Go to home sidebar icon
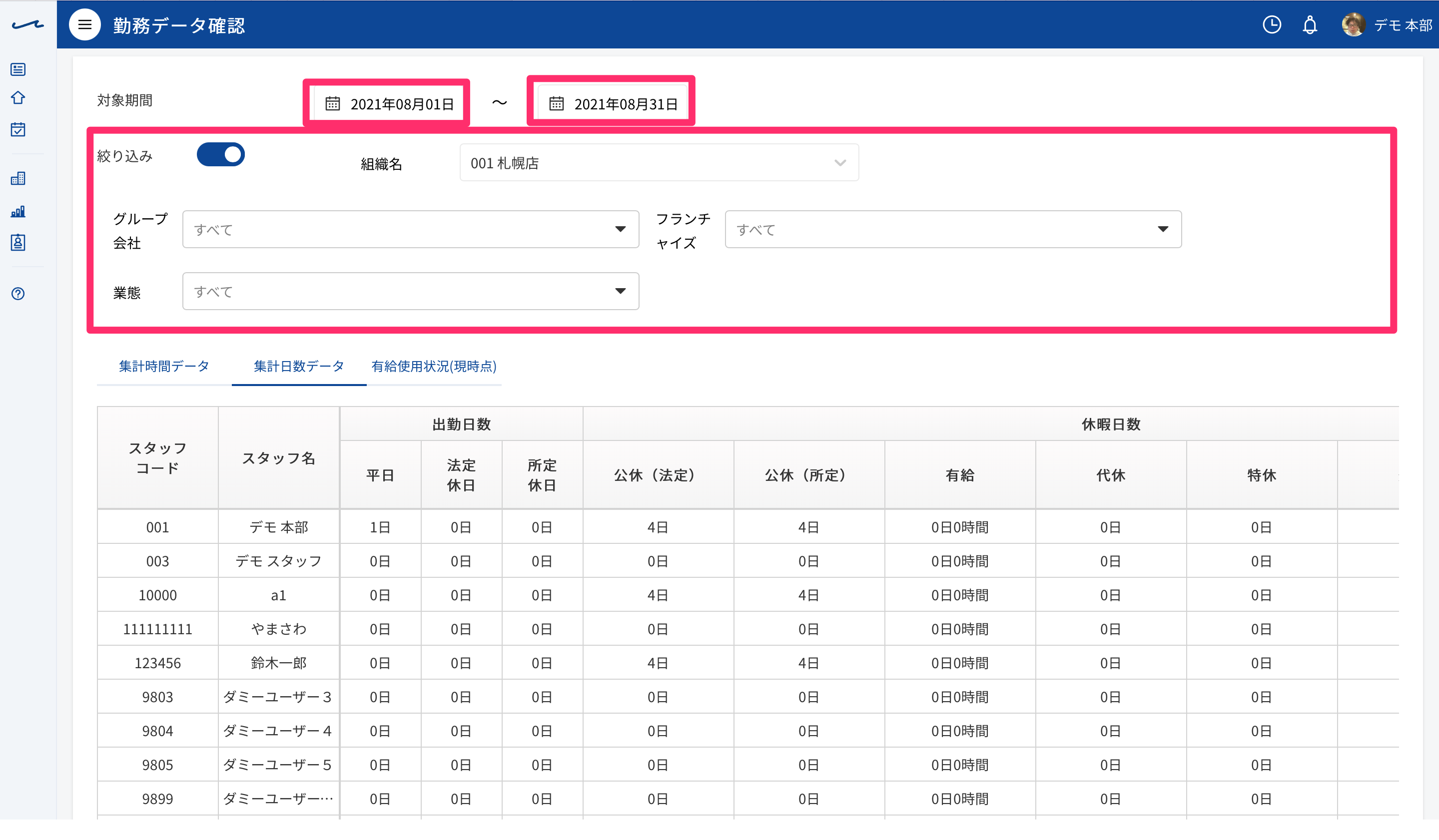Viewport: 1439px width, 840px height. point(18,98)
